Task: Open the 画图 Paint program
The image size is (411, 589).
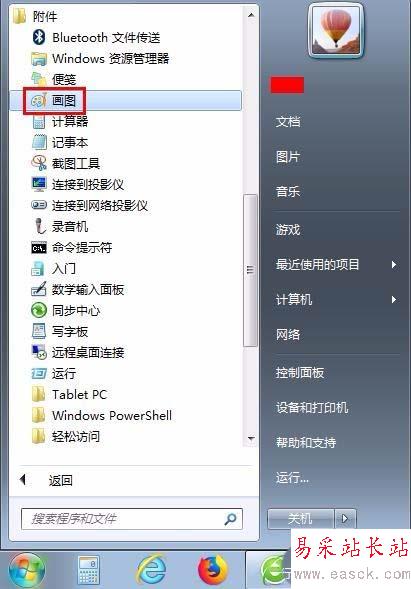Action: click(126, 101)
